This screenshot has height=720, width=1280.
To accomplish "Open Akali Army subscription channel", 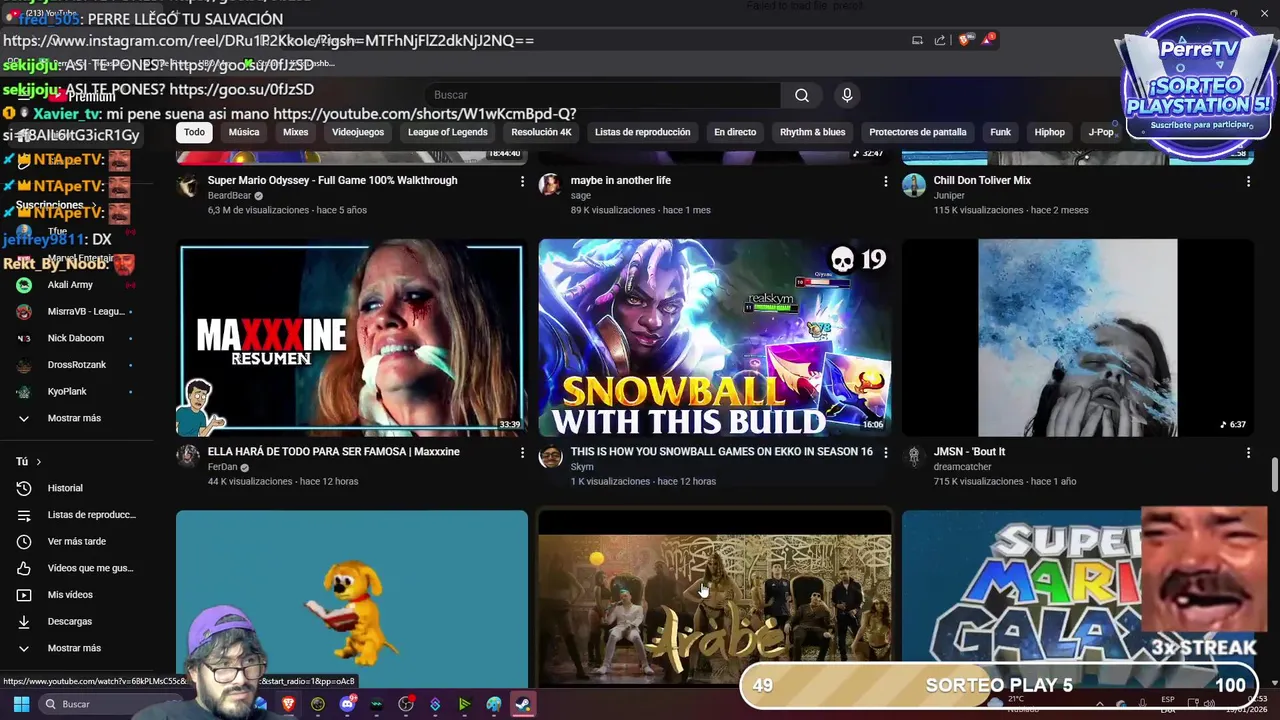I will pyautogui.click(x=72, y=285).
